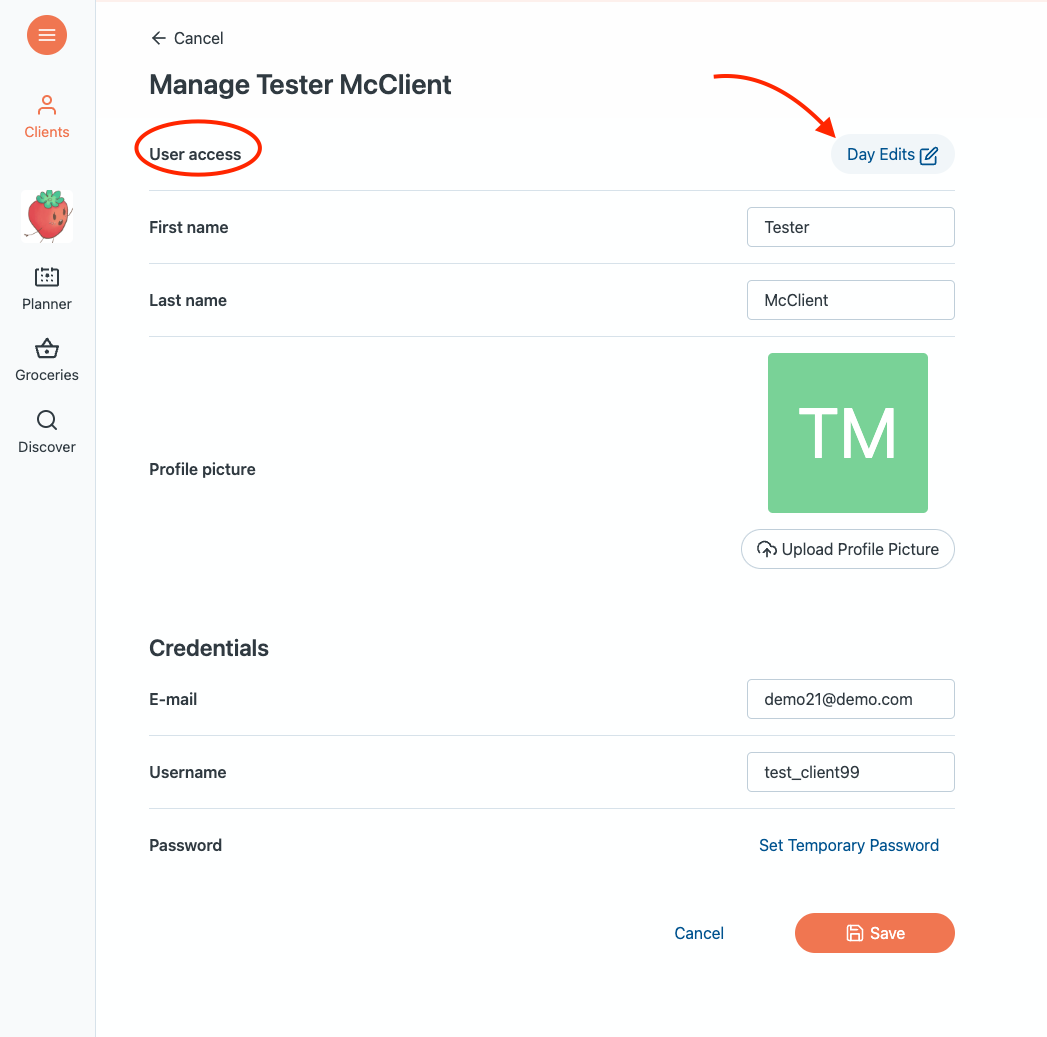
Task: Open the Discover search icon
Action: [x=47, y=420]
